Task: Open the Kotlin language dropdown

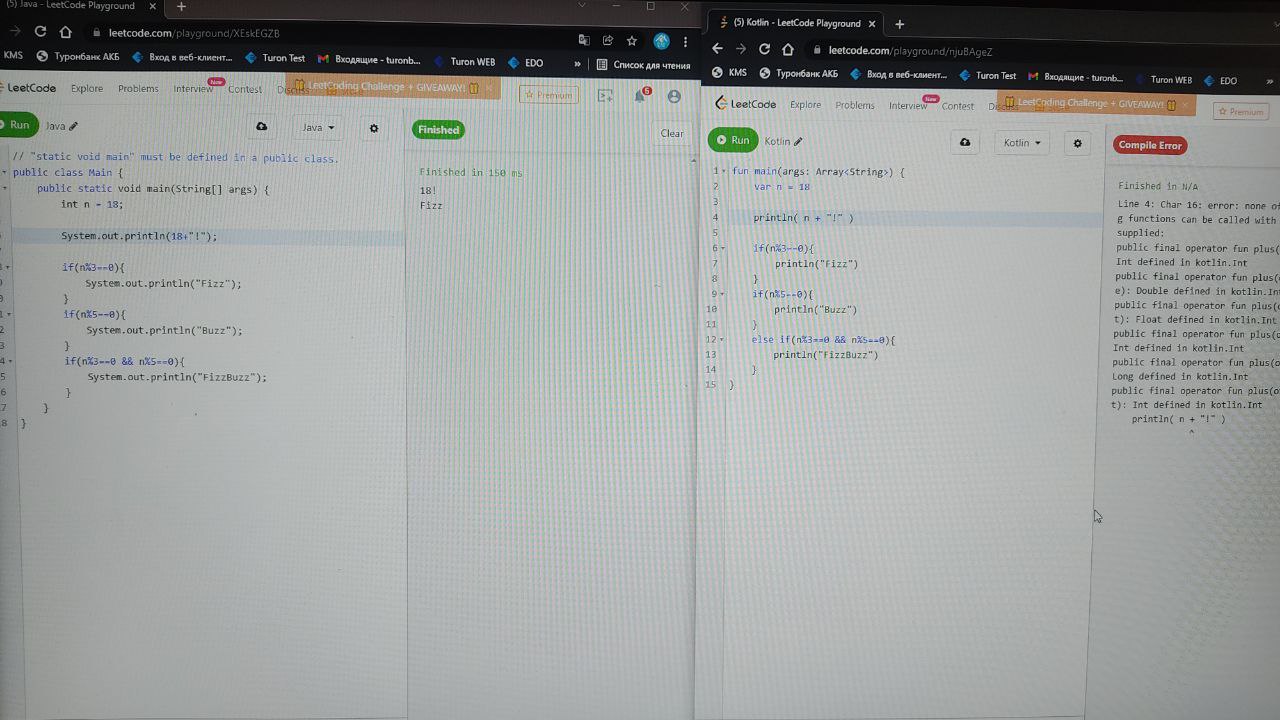Action: pyautogui.click(x=1022, y=143)
